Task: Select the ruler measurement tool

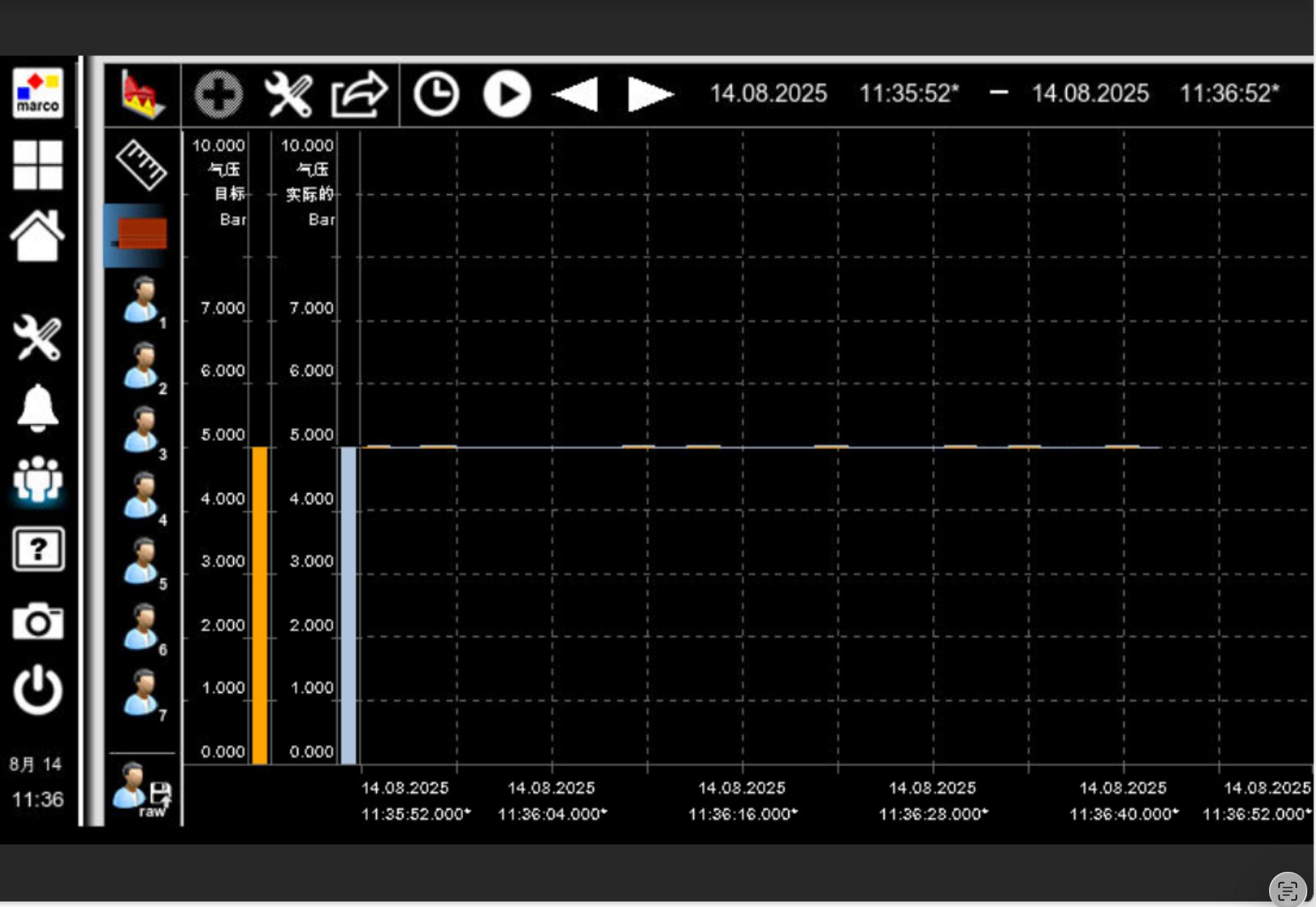Action: [141, 165]
